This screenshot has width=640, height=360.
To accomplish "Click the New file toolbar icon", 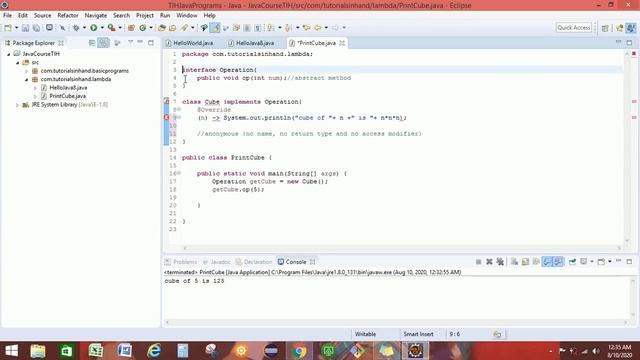I will pyautogui.click(x=8, y=28).
